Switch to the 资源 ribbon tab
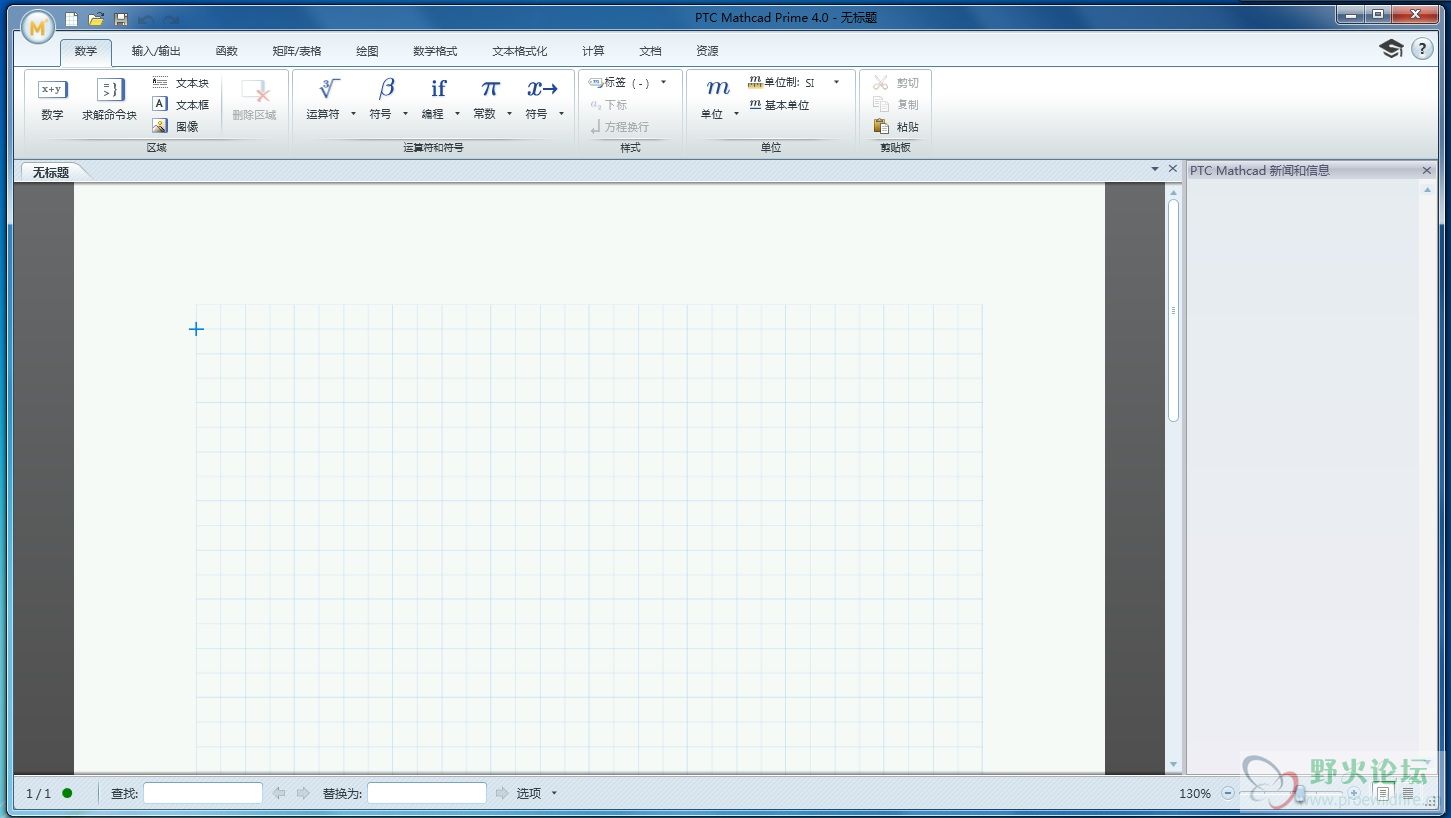This screenshot has width=1451, height=818. click(x=707, y=51)
